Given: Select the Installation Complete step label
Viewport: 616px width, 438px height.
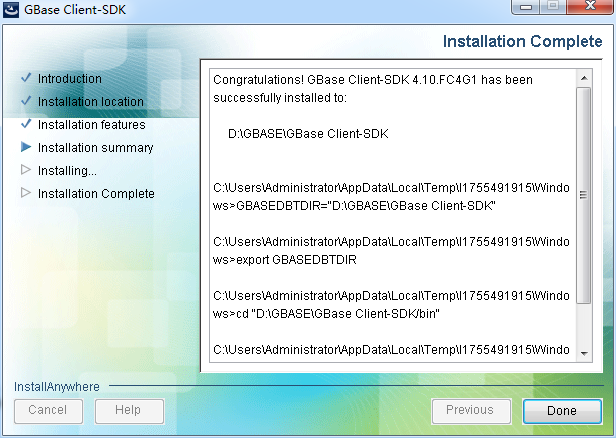Looking at the screenshot, I should click(96, 194).
